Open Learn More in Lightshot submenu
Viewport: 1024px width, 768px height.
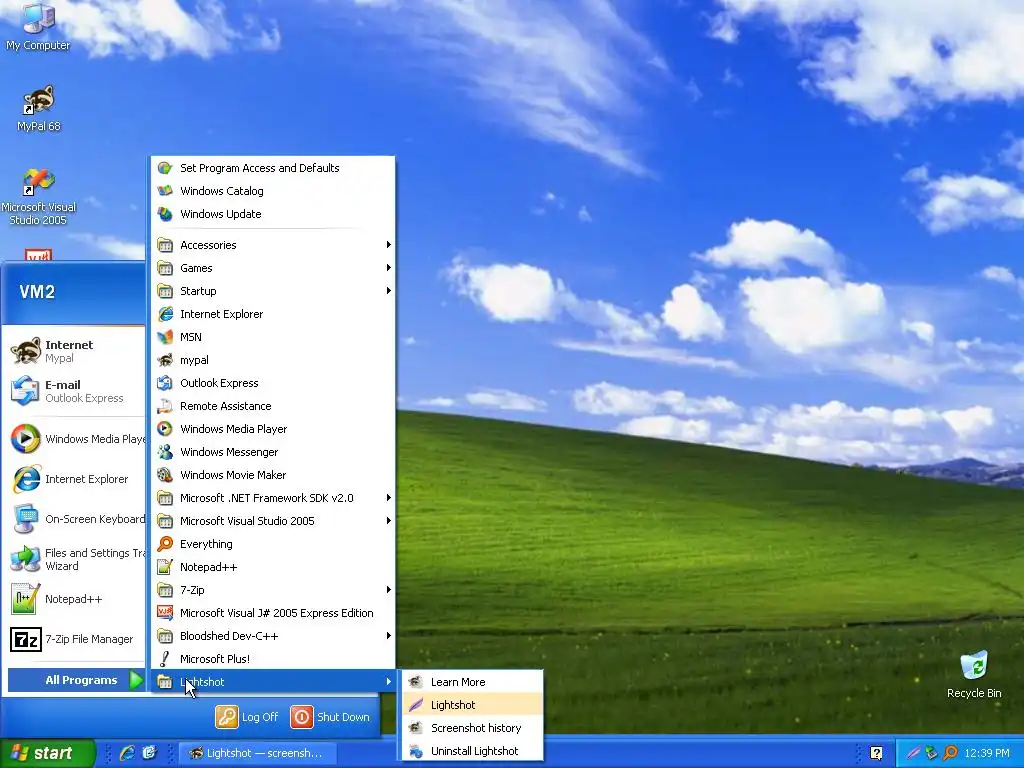point(472,682)
